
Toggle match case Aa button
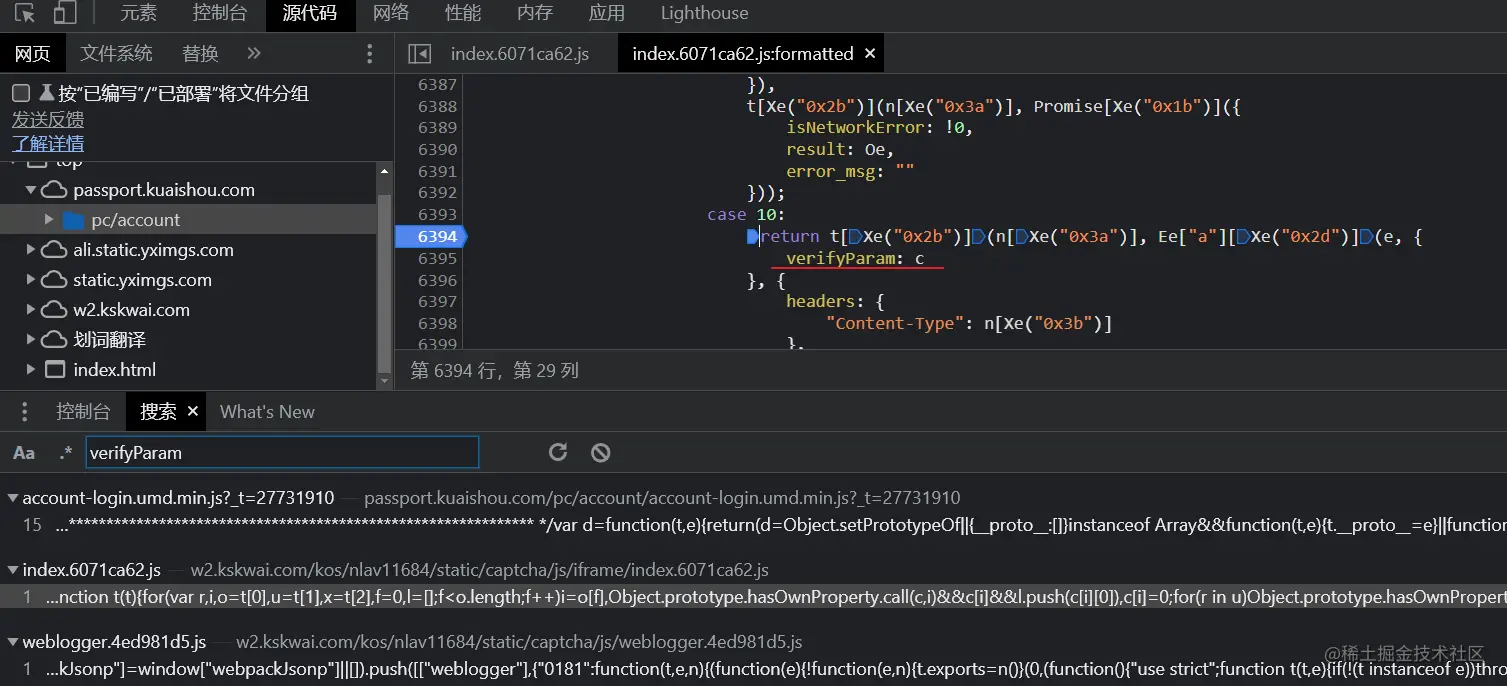24,453
